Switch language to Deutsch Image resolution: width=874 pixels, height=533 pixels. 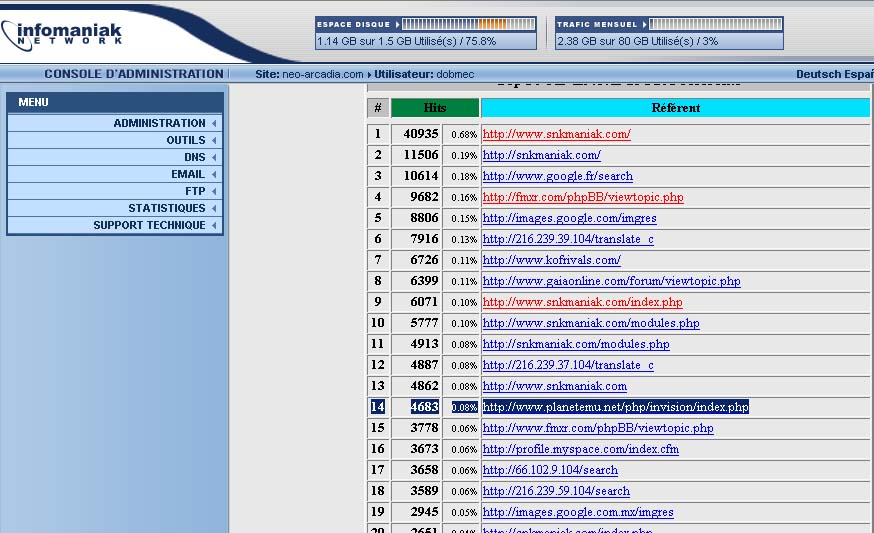(819, 74)
